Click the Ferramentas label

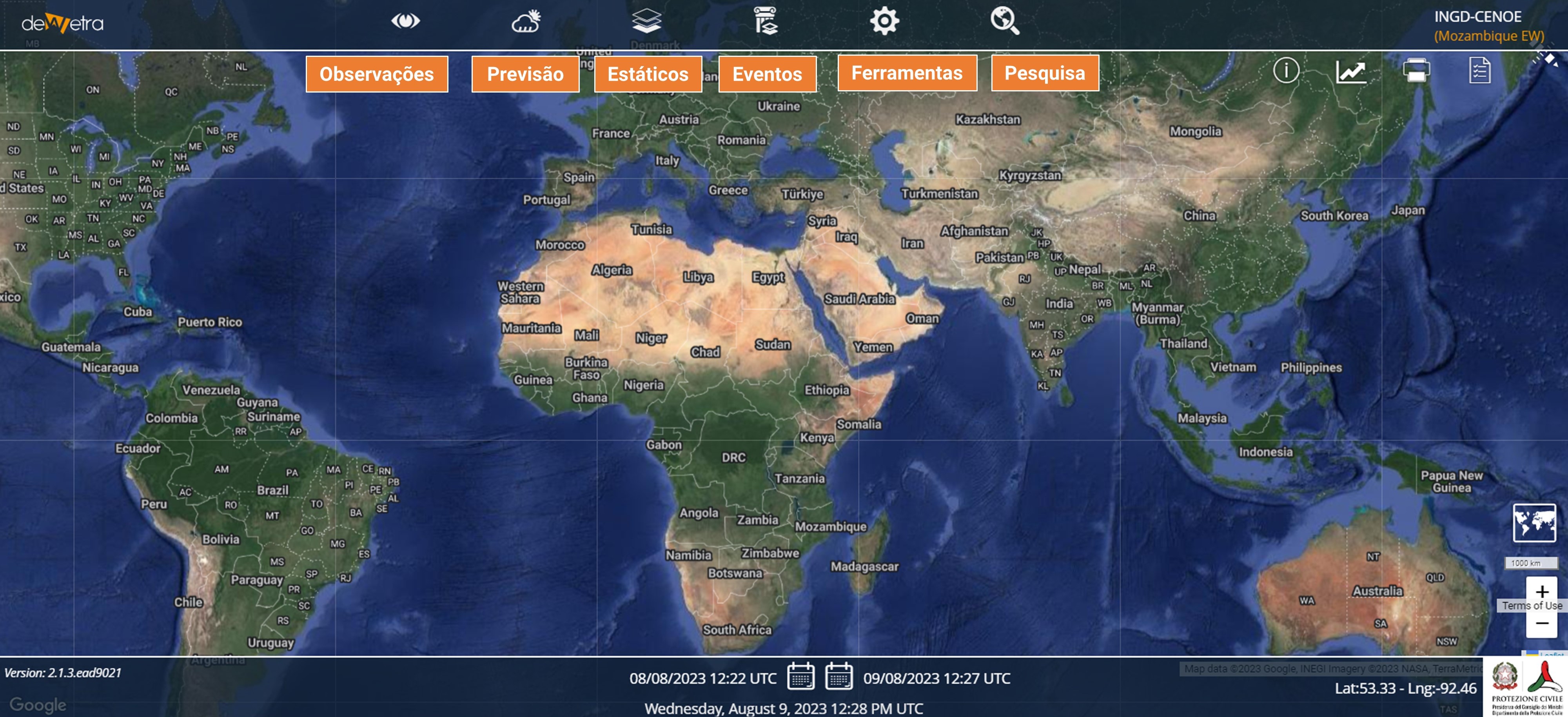click(907, 73)
